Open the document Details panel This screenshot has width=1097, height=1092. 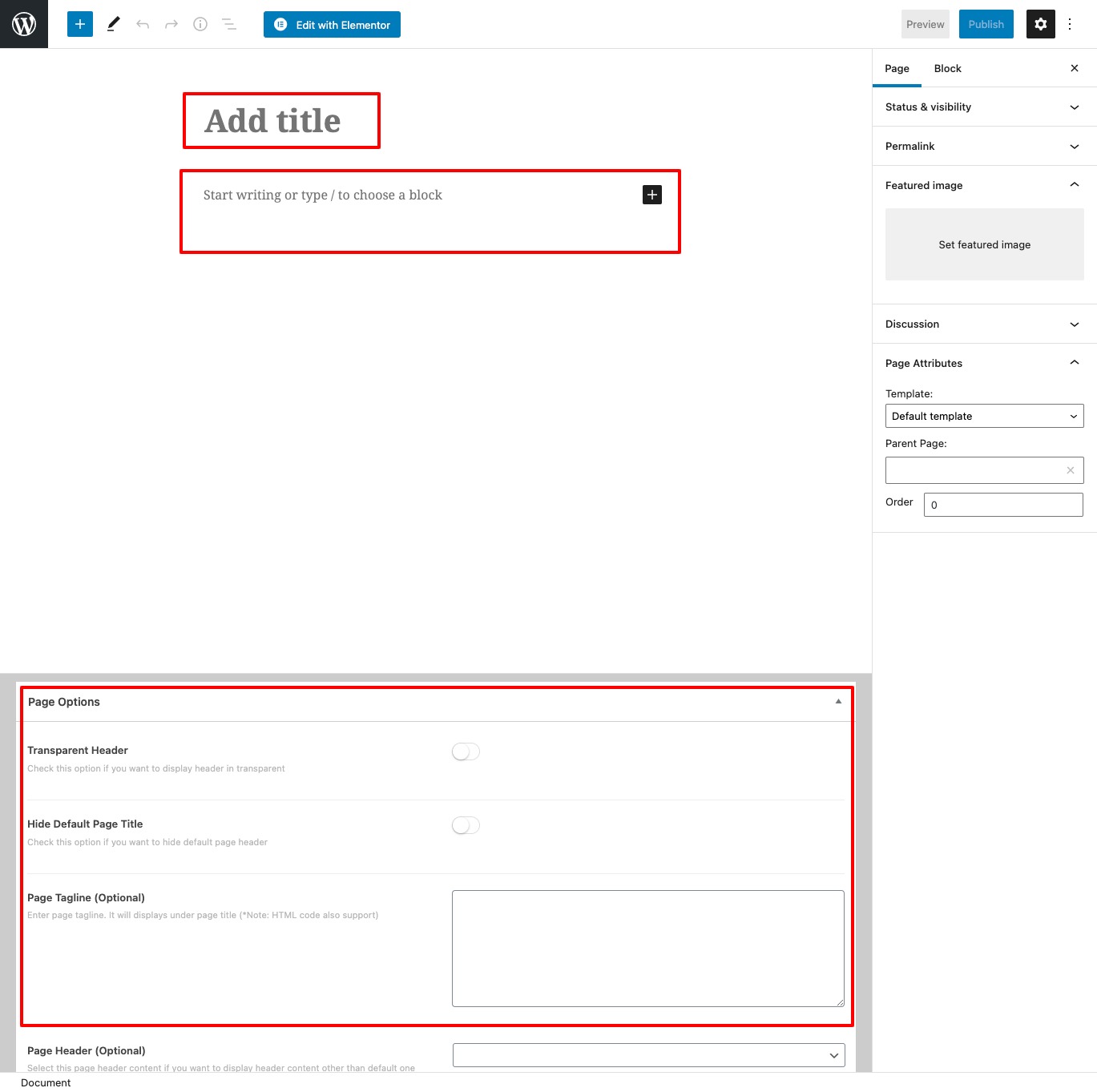[200, 24]
